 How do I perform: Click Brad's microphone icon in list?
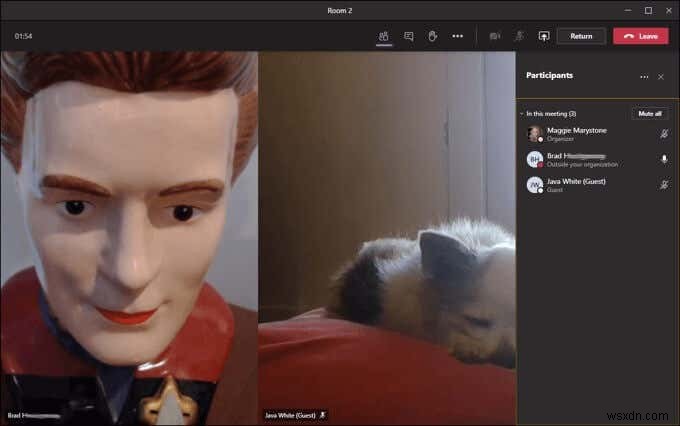664,159
